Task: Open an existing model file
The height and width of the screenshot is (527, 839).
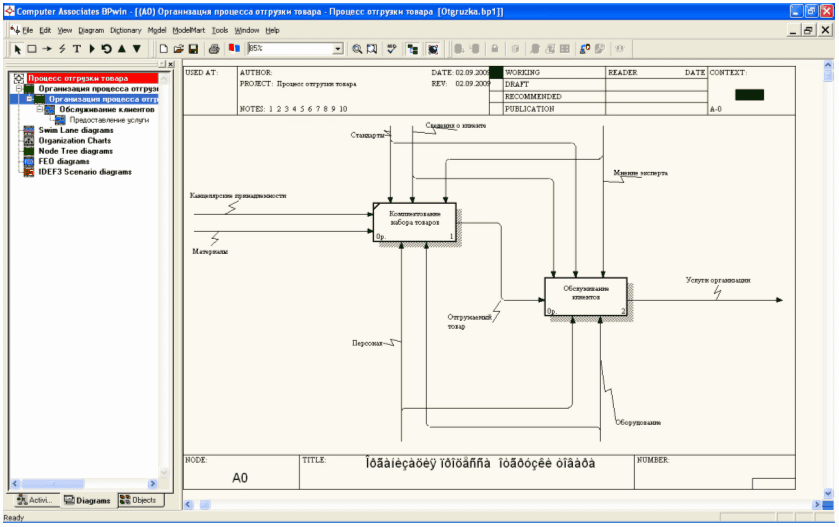Action: [x=178, y=49]
